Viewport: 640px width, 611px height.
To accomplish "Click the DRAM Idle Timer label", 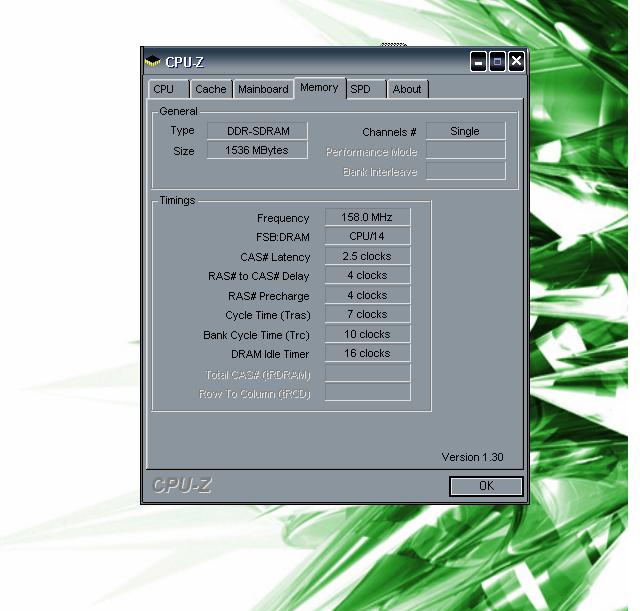I will coord(270,354).
